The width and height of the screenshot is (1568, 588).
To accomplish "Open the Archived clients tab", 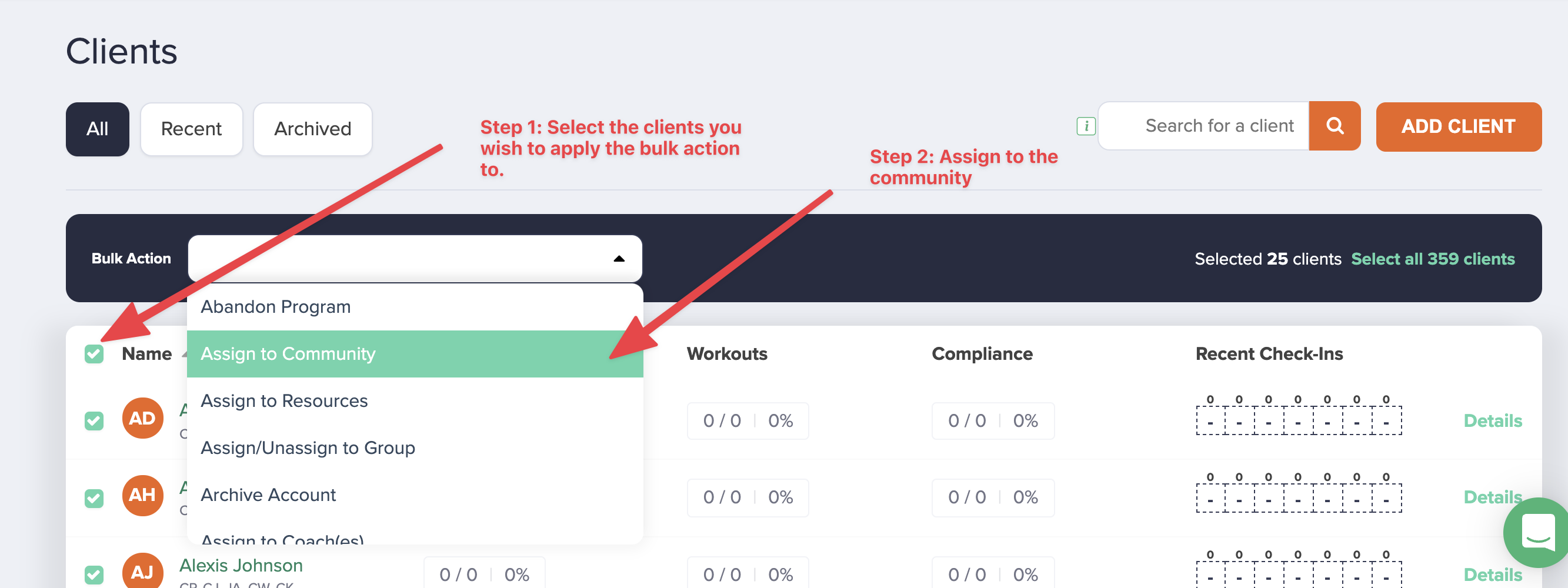I will pos(312,128).
